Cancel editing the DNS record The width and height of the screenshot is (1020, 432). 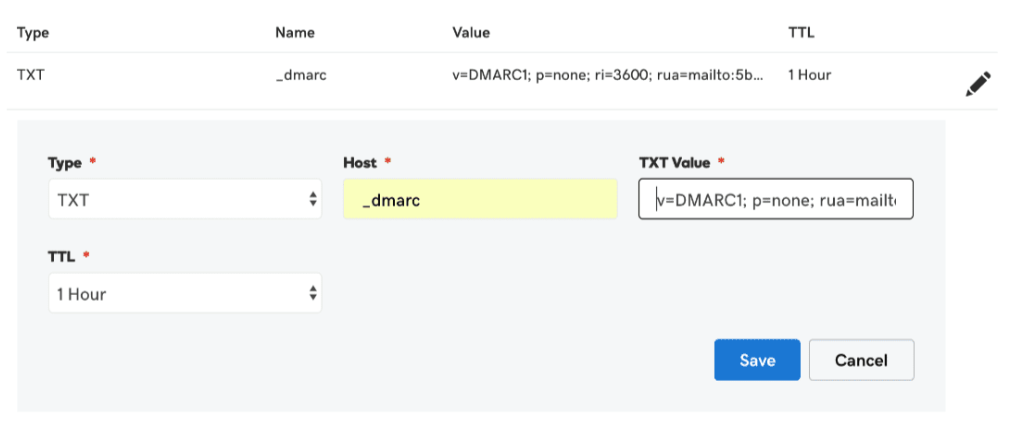[861, 360]
